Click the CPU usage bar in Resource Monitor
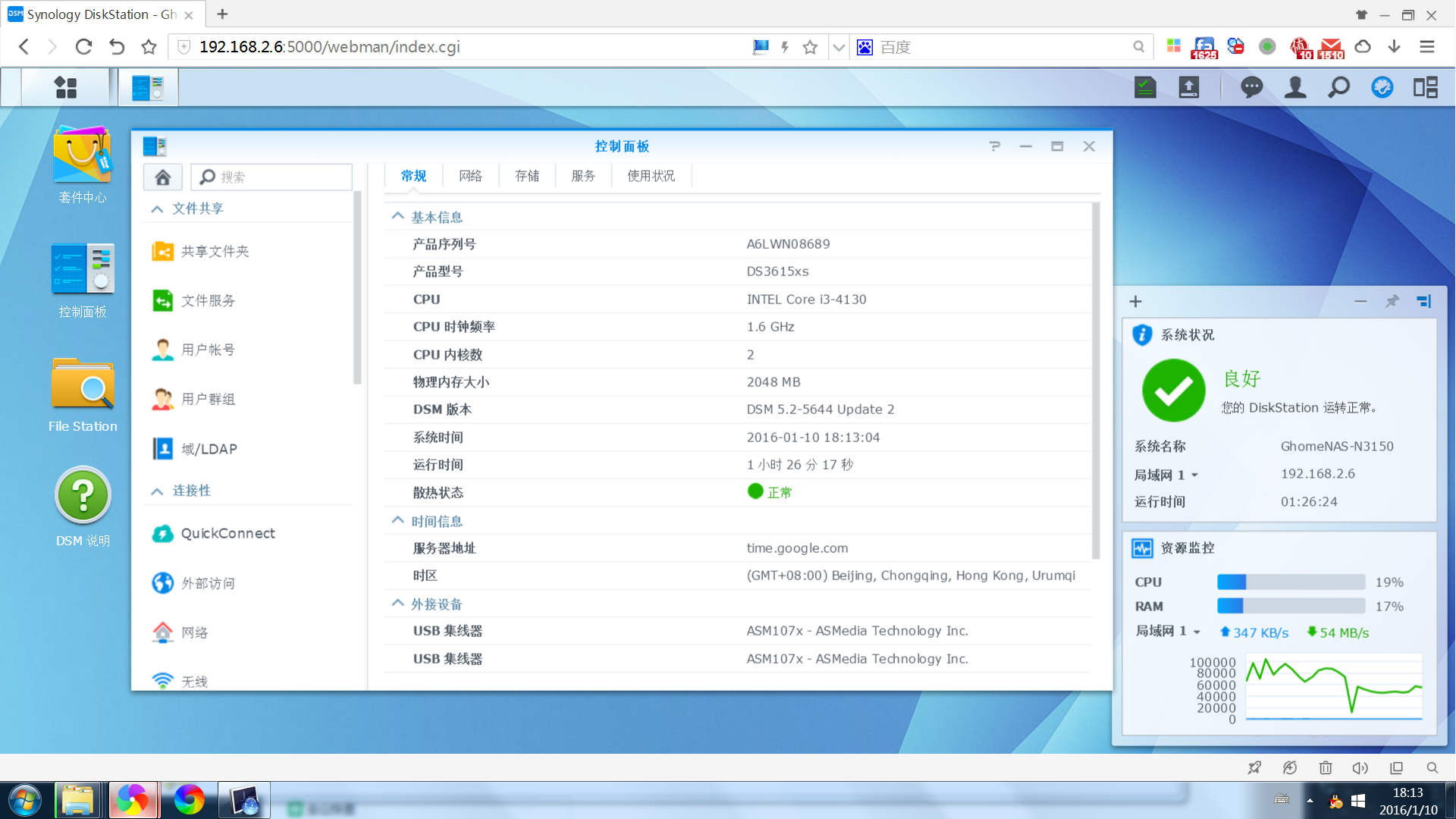The width and height of the screenshot is (1456, 819). [1291, 582]
